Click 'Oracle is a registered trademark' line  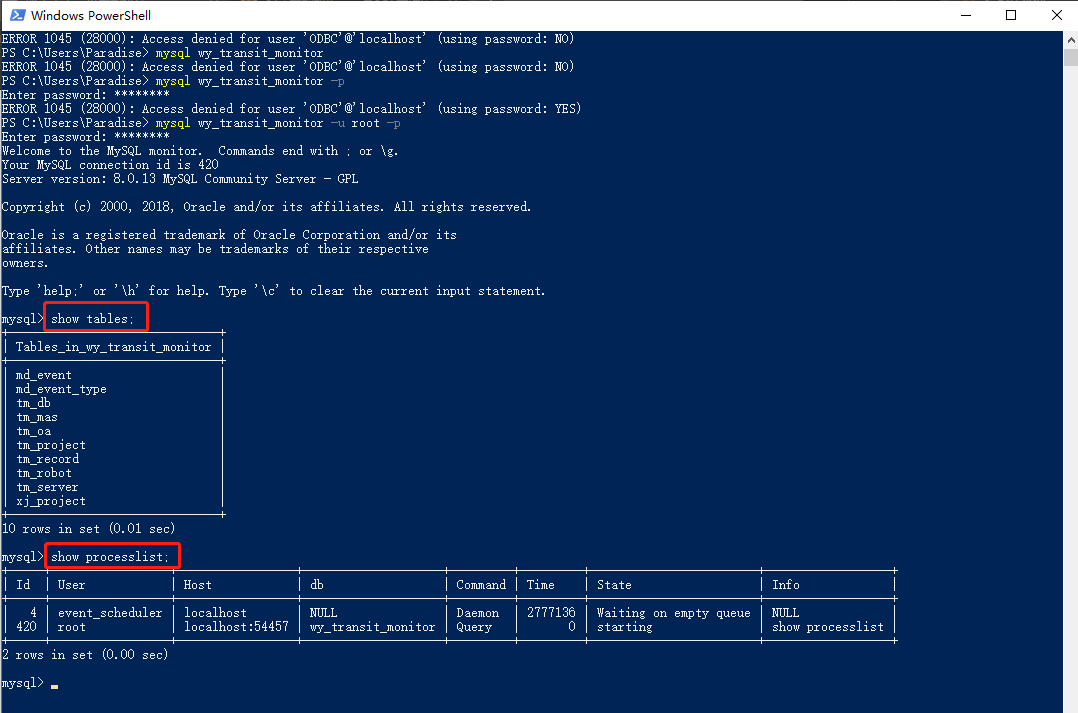(x=229, y=235)
